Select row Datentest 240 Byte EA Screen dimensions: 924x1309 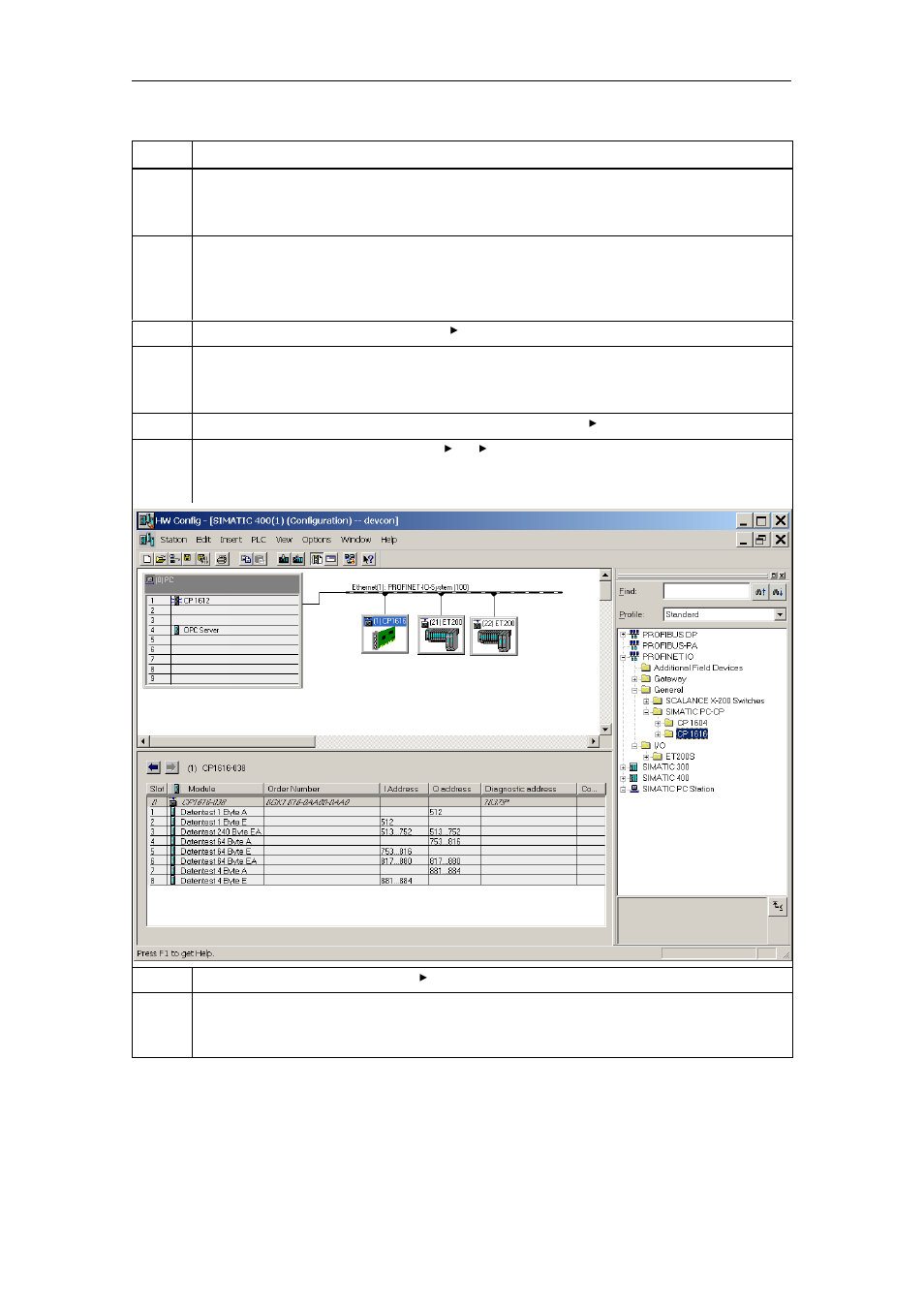click(x=376, y=831)
